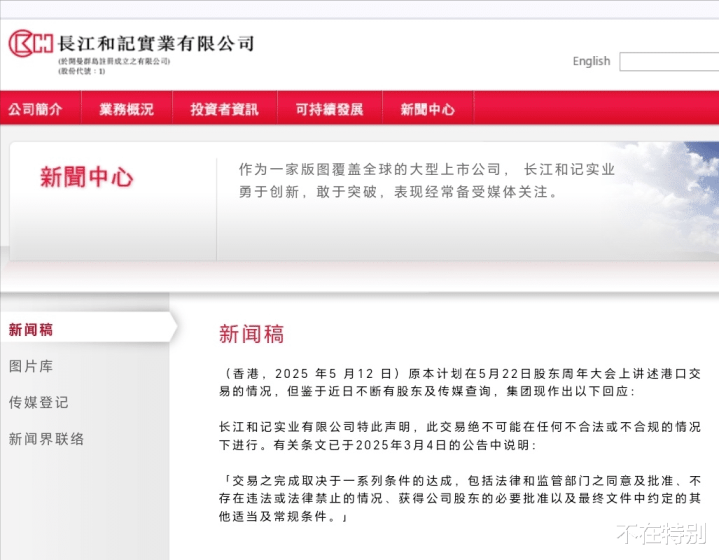The height and width of the screenshot is (560, 719).
Task: Click the red 新闻稿 article heading
Action: click(251, 334)
